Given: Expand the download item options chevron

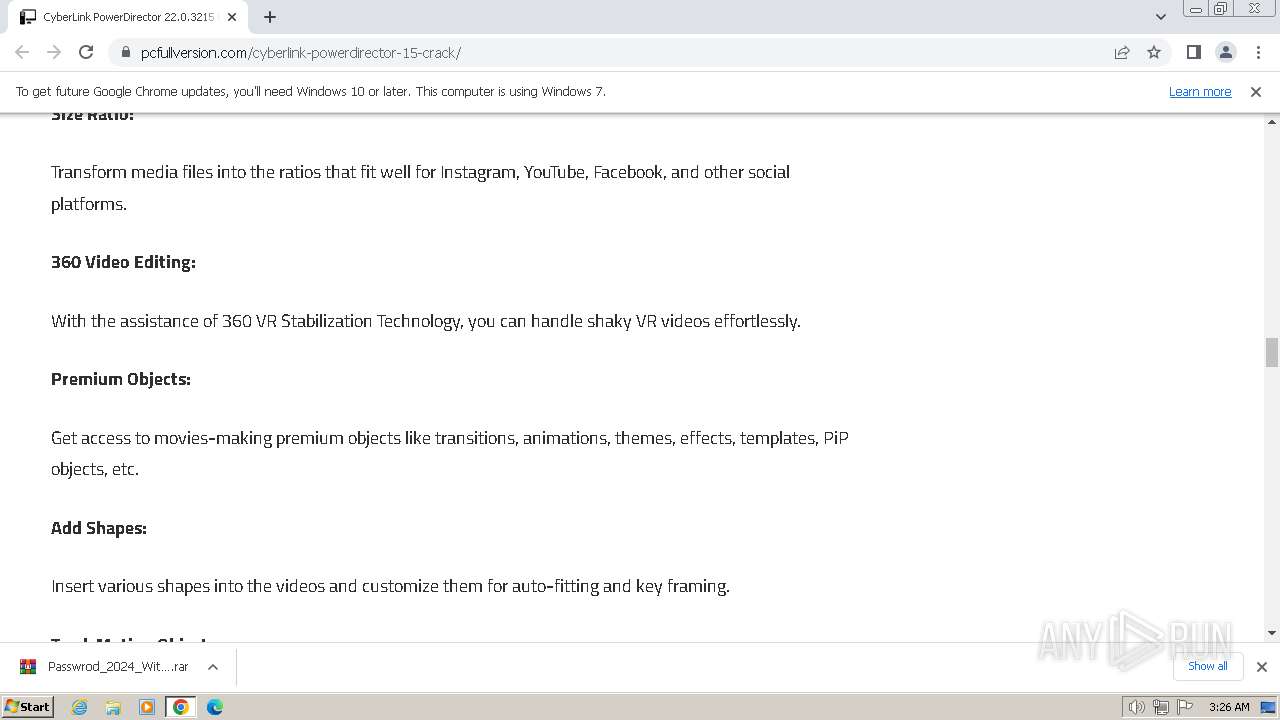Looking at the screenshot, I should [x=213, y=667].
